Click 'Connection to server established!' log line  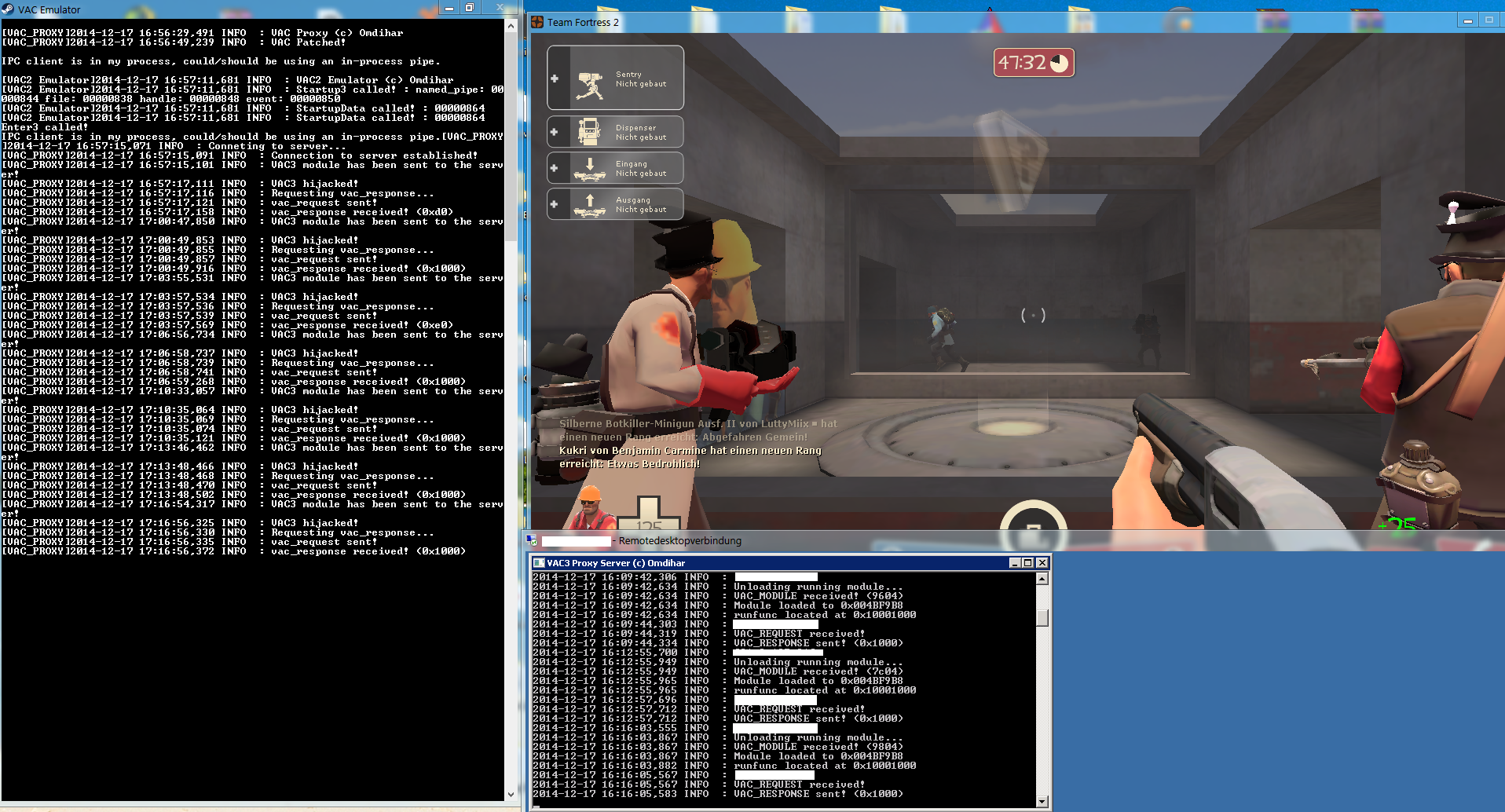pyautogui.click(x=240, y=155)
